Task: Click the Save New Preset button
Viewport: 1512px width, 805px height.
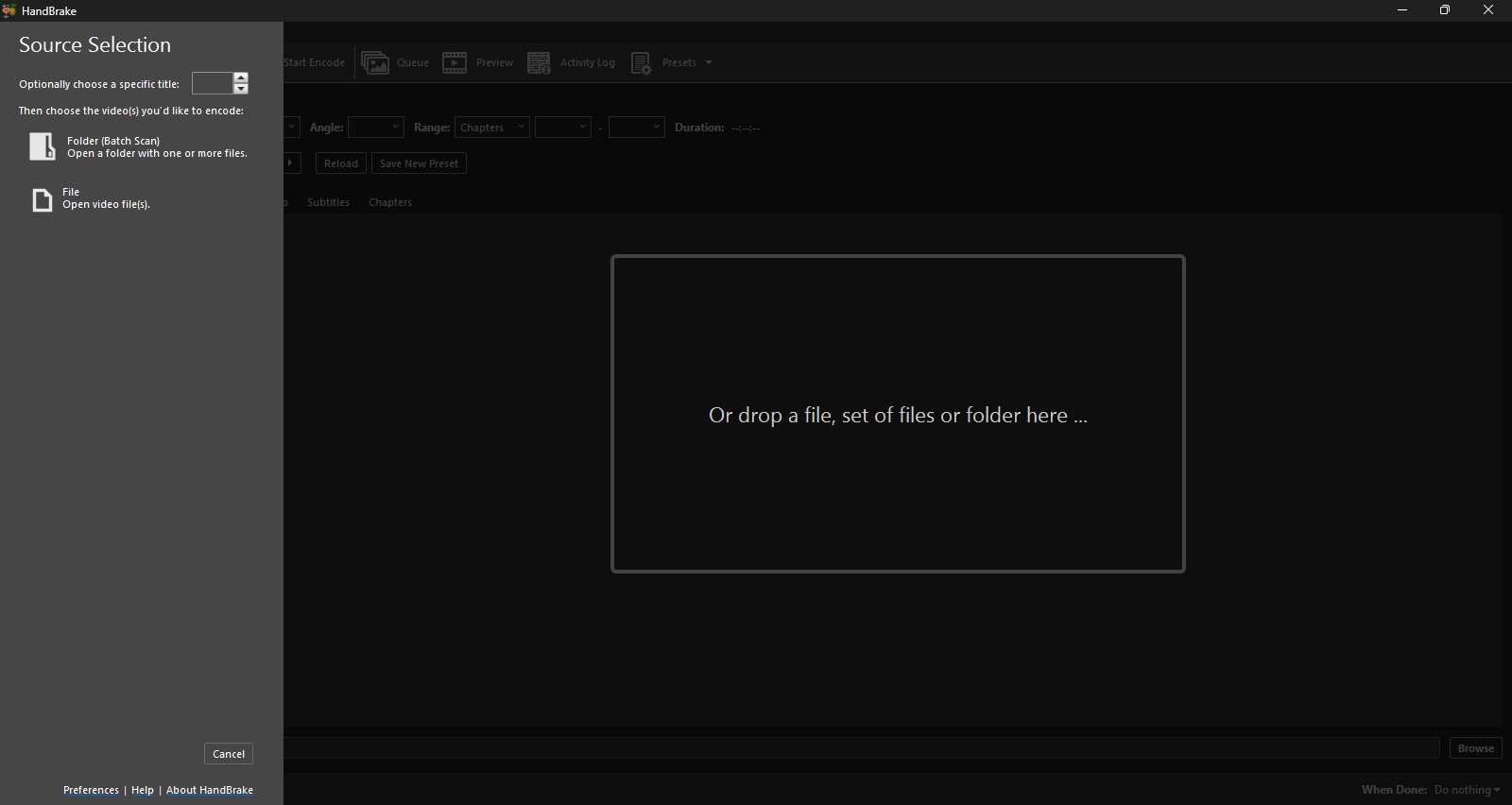Action: point(419,163)
